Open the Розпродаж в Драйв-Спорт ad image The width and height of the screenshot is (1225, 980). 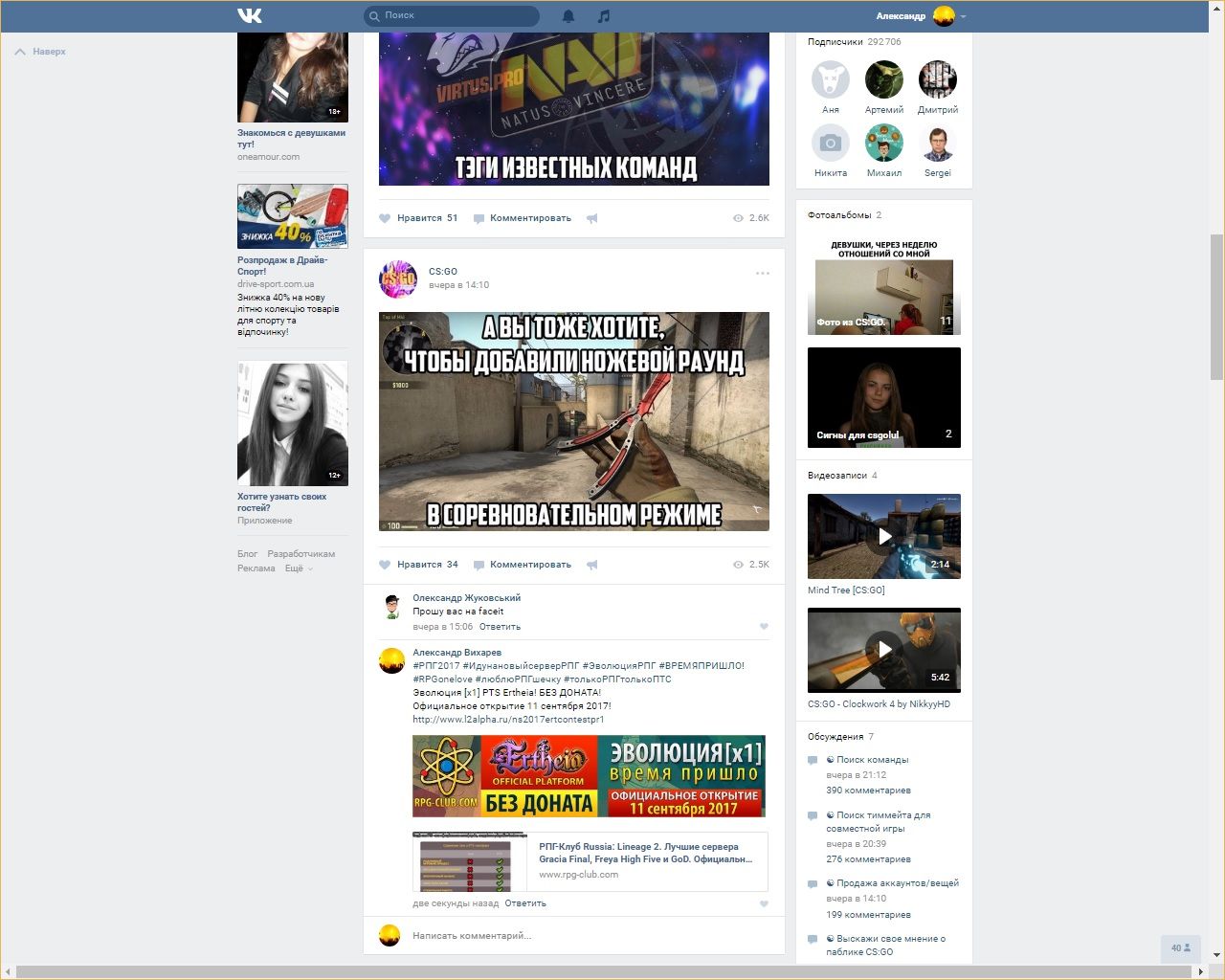293,216
